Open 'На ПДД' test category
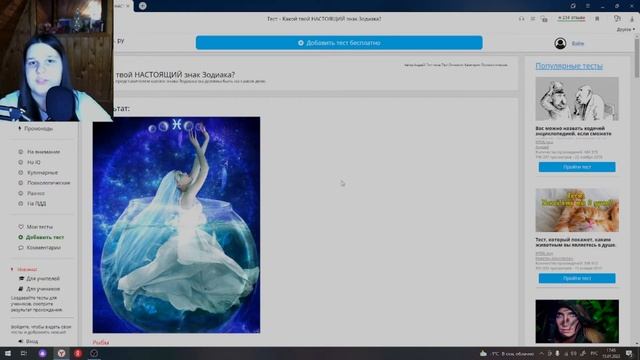Screen dimensions: 640x360 pyautogui.click(x=37, y=204)
